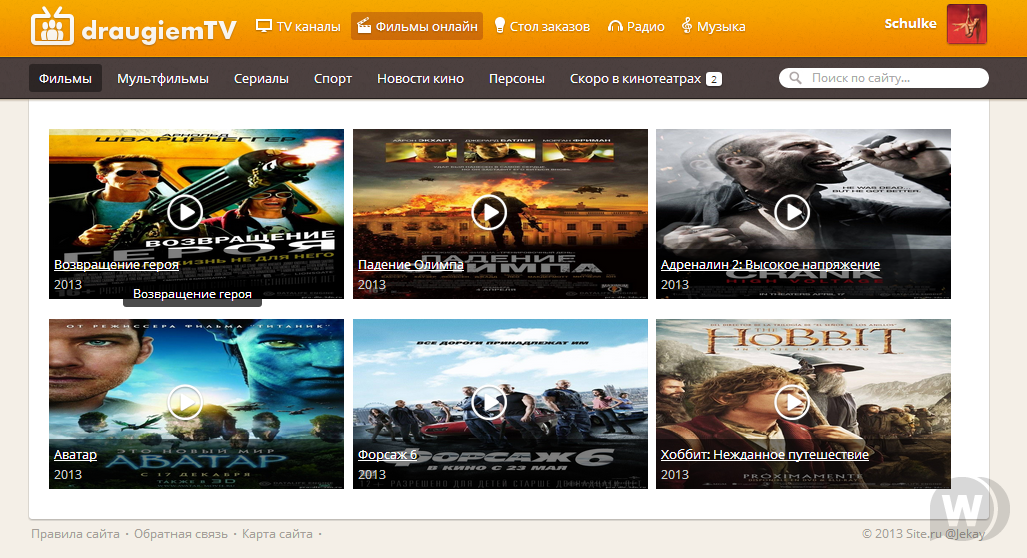
Task: Open the Правила сайта footer link
Action: [x=76, y=535]
